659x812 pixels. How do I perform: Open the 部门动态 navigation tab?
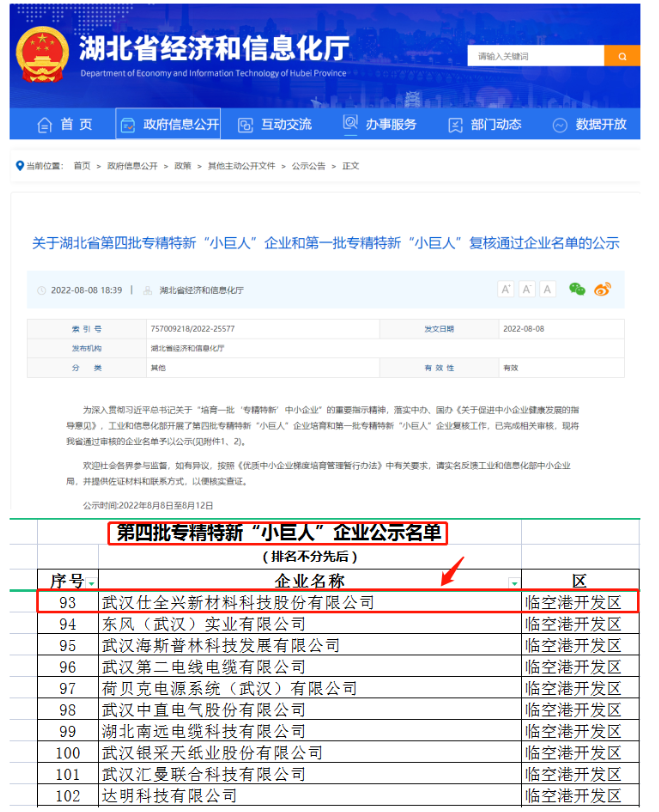[485, 124]
